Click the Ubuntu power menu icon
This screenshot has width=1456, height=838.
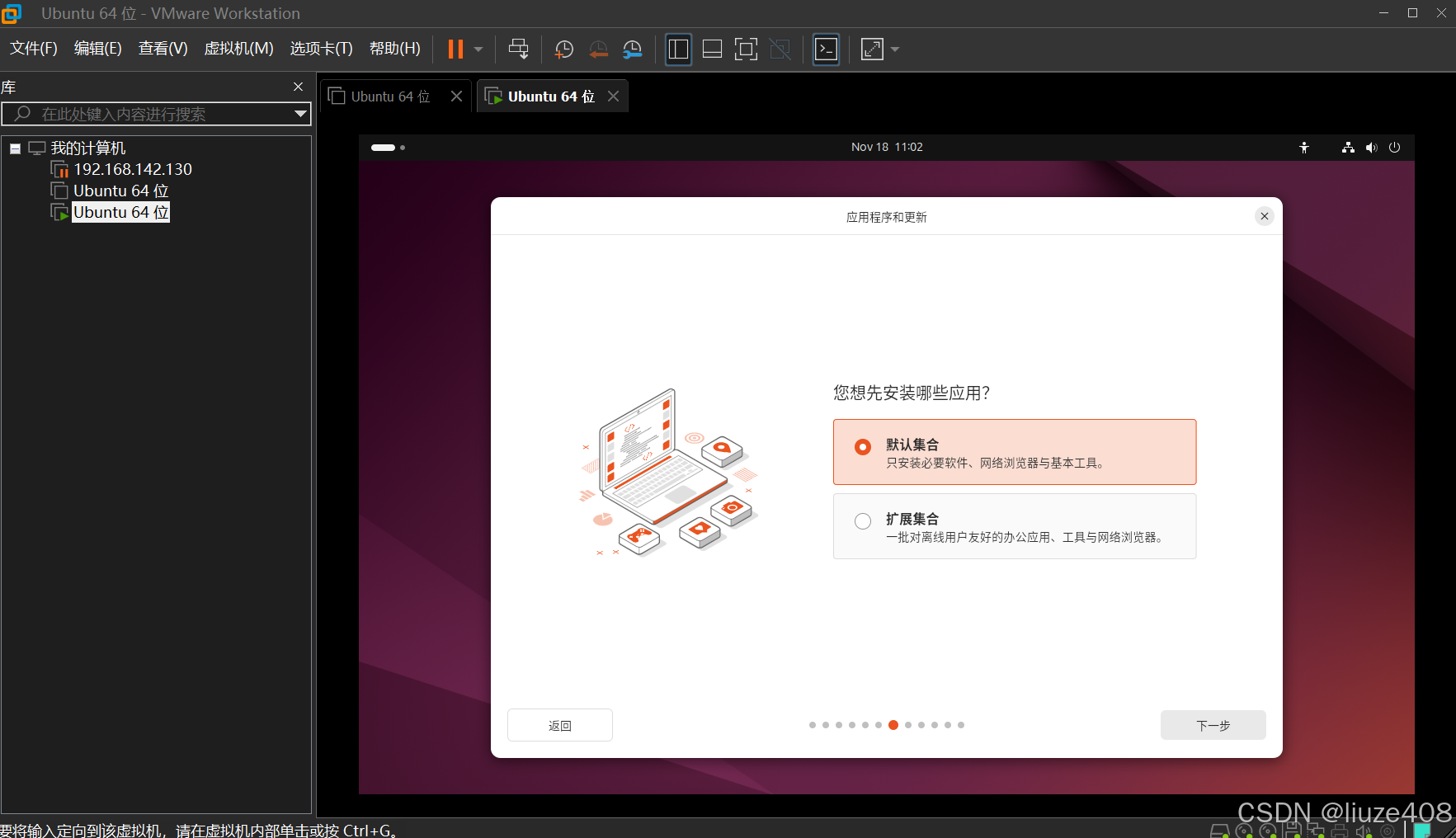click(1394, 148)
